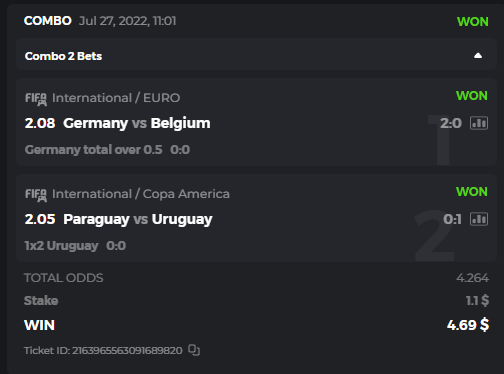Screen dimensions: 504x374
Task: Click the 0:1 final score
Action: (x=452, y=219)
